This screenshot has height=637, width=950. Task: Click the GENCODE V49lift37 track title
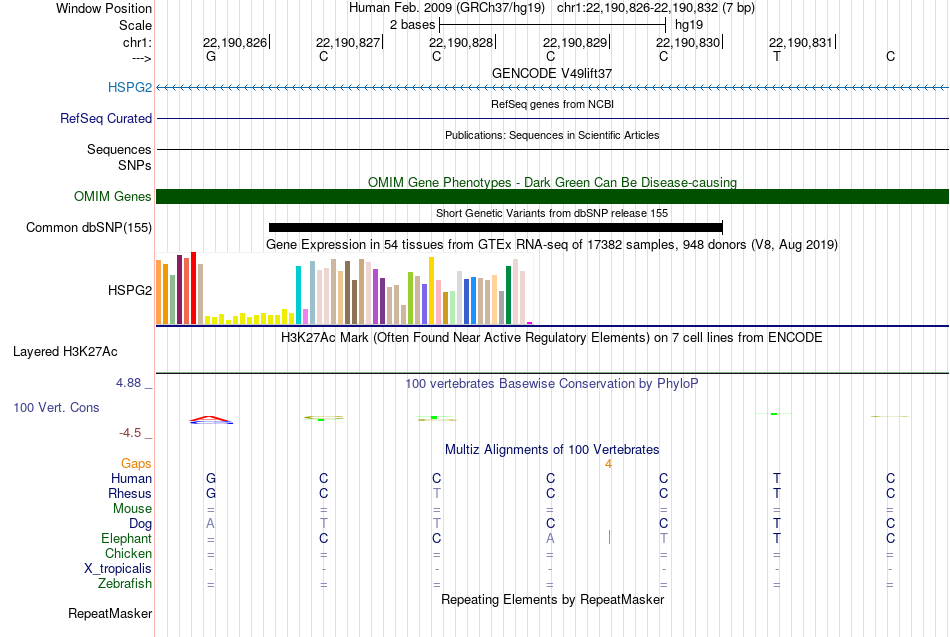(552, 73)
